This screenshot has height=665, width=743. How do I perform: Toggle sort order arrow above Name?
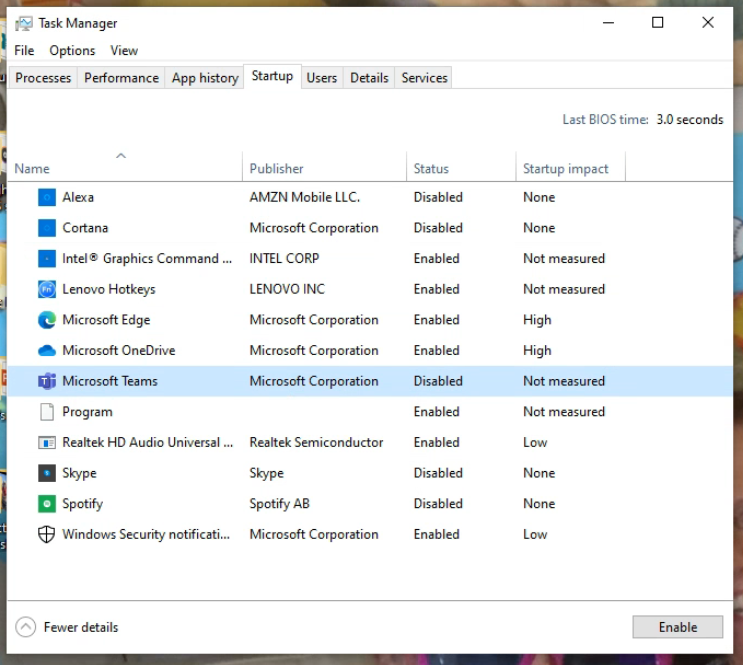(121, 155)
